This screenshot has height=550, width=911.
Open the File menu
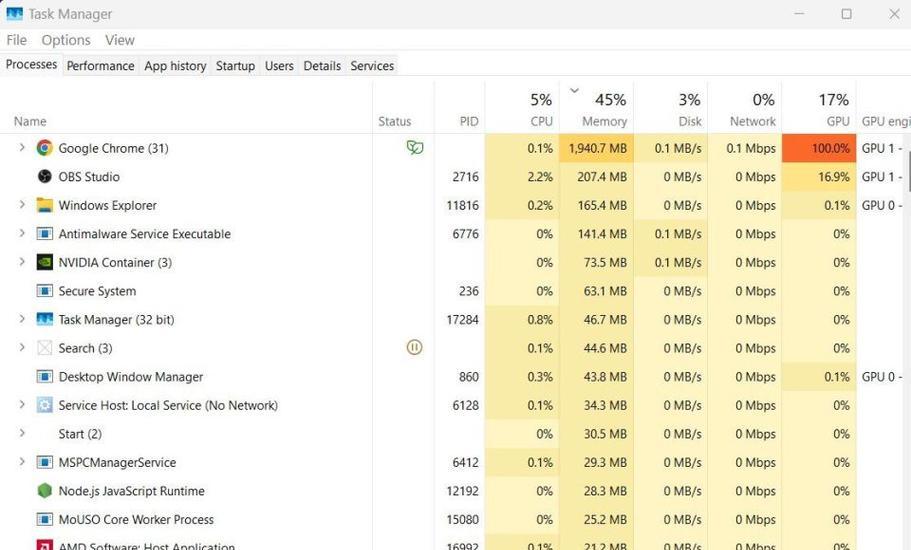click(16, 40)
